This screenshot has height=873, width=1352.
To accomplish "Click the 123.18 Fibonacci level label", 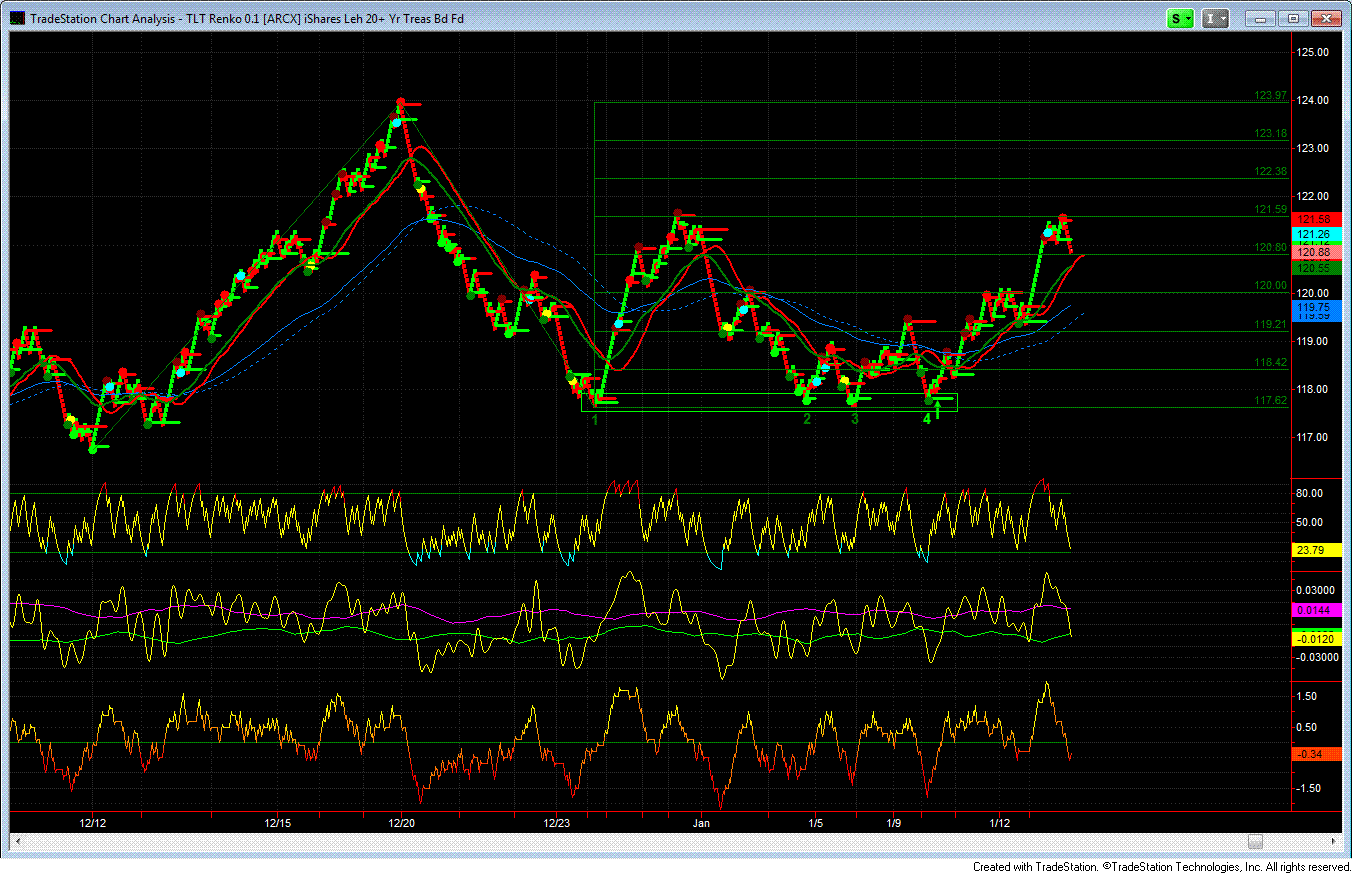I will pyautogui.click(x=1270, y=134).
